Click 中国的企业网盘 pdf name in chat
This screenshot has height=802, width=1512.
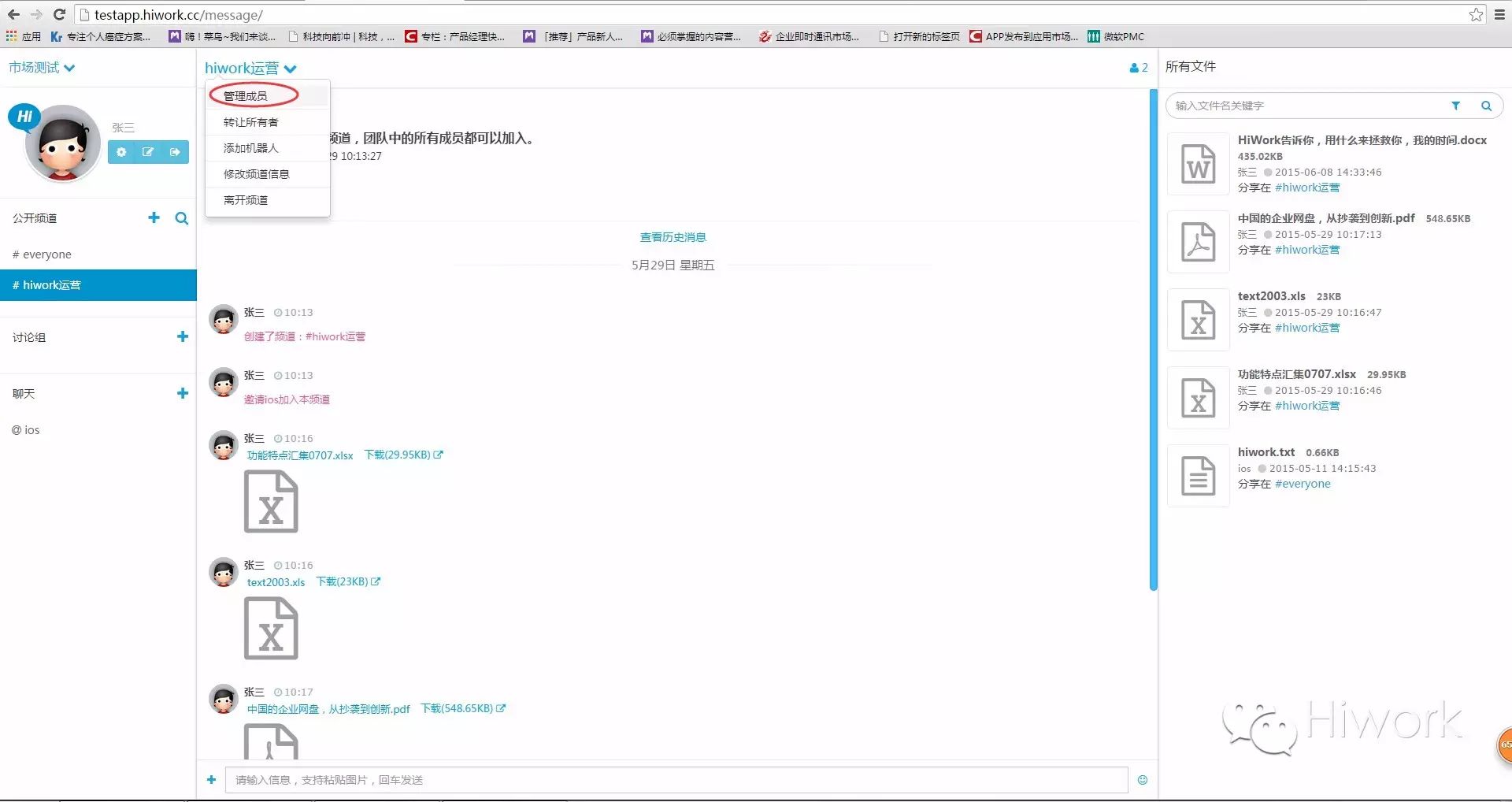point(328,709)
